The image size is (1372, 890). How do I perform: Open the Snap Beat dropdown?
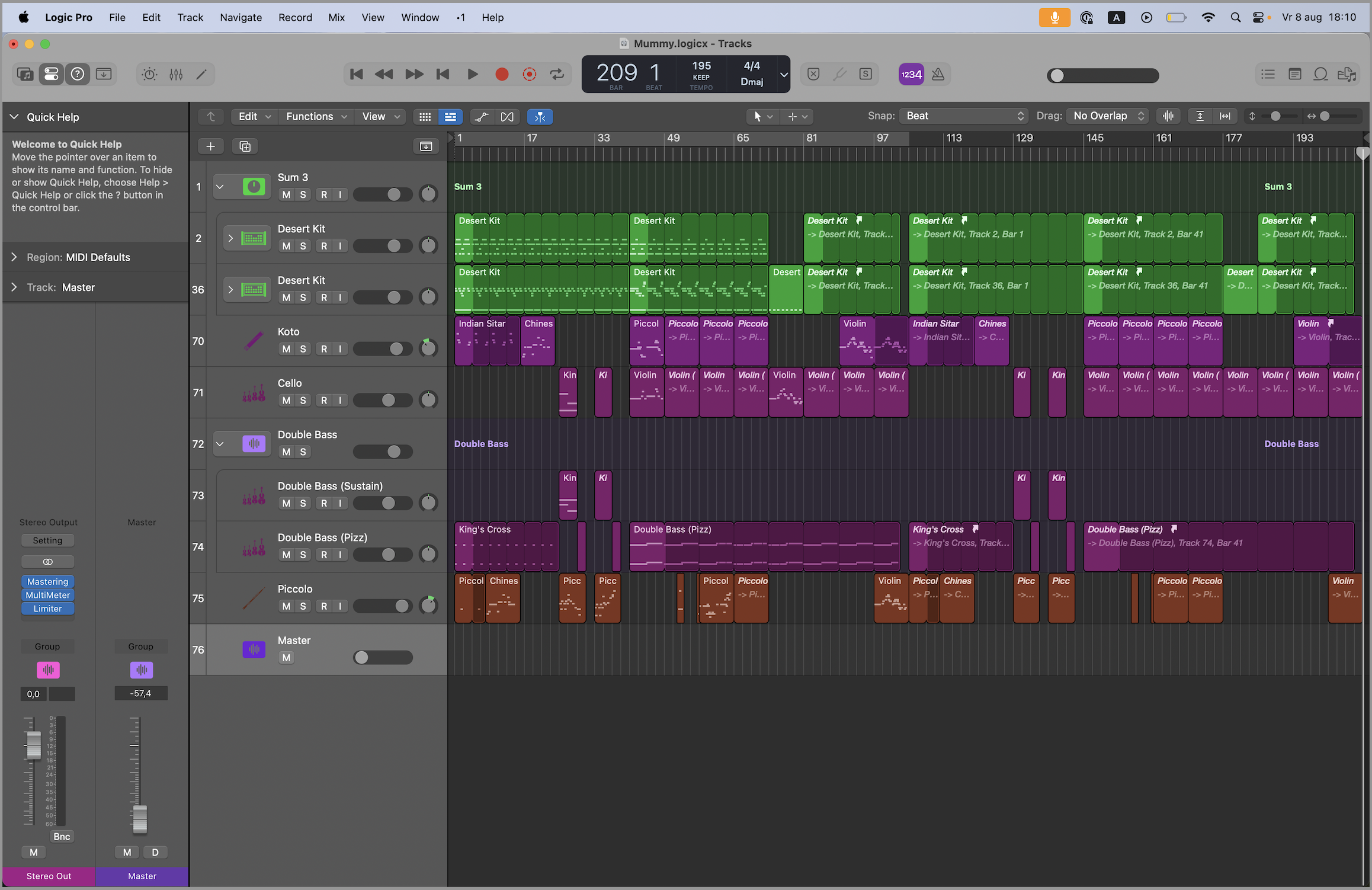click(964, 116)
